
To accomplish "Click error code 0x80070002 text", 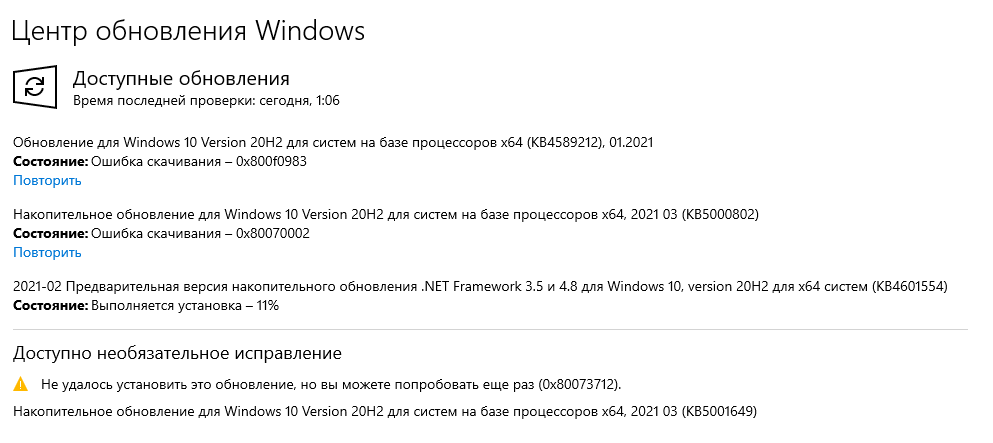I will 272,233.
